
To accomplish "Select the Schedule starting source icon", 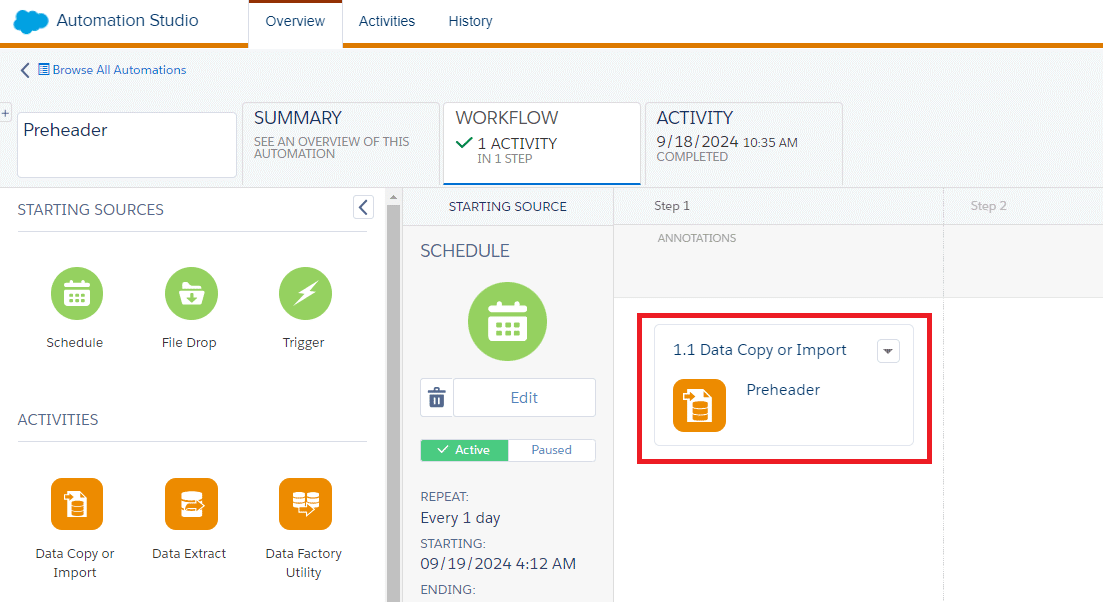I will point(77,293).
